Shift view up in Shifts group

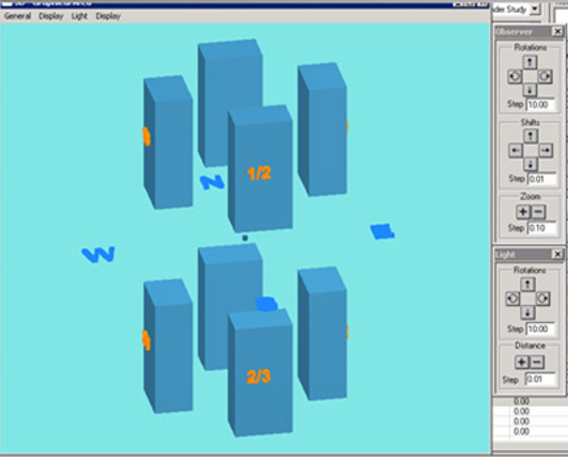[530, 136]
